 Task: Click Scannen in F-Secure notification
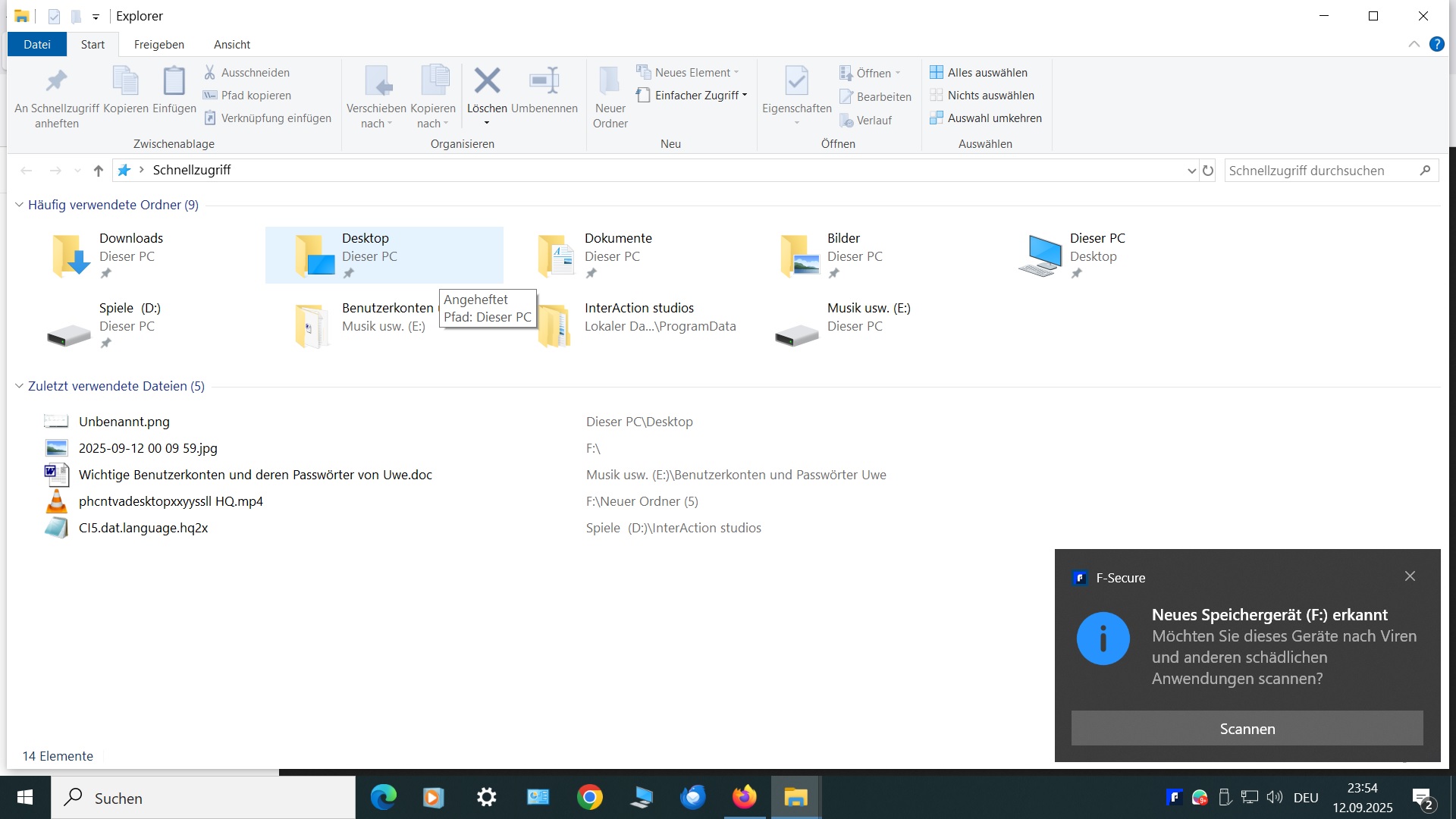click(x=1247, y=728)
